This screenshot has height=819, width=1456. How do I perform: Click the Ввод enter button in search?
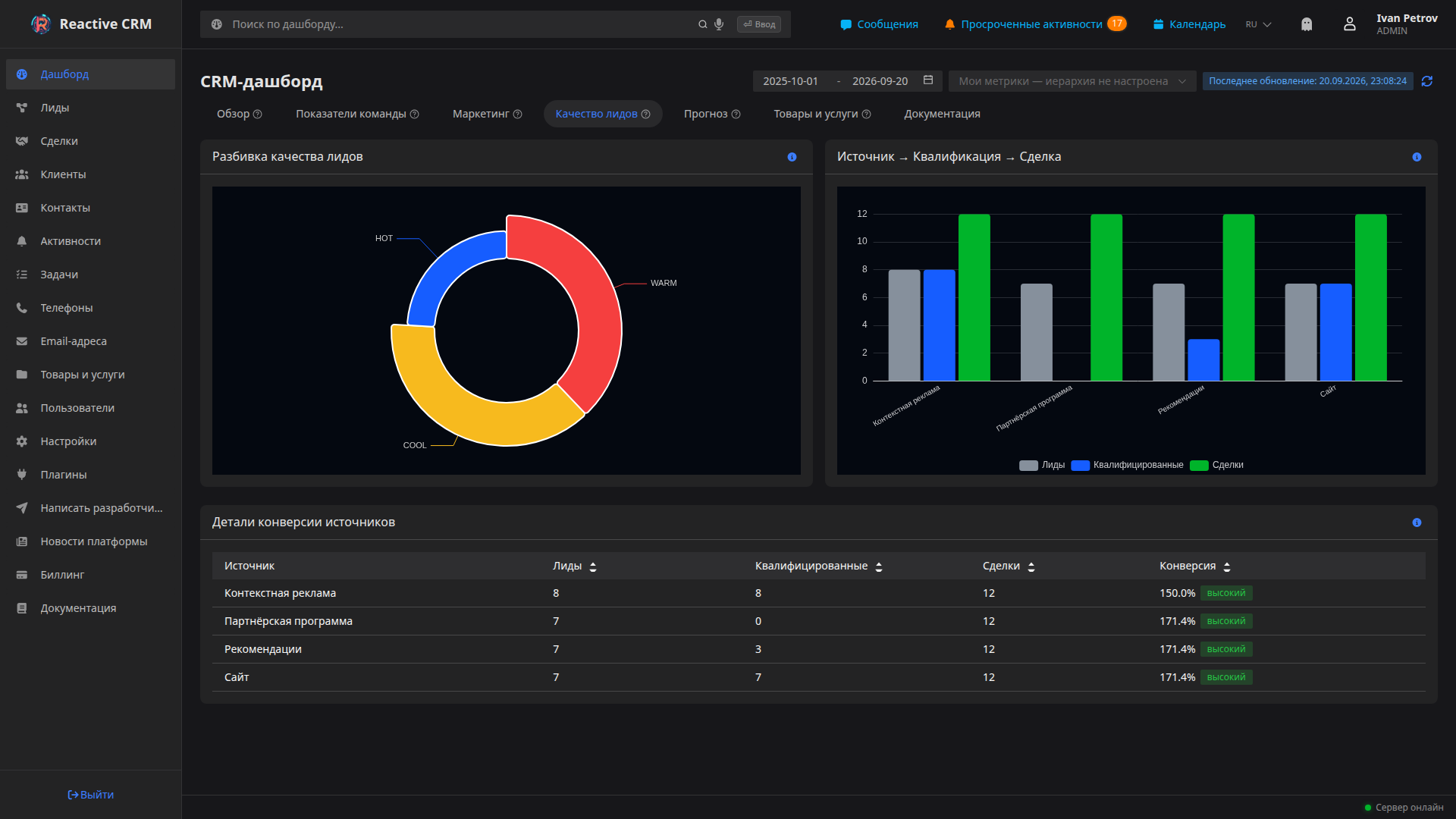pyautogui.click(x=759, y=24)
